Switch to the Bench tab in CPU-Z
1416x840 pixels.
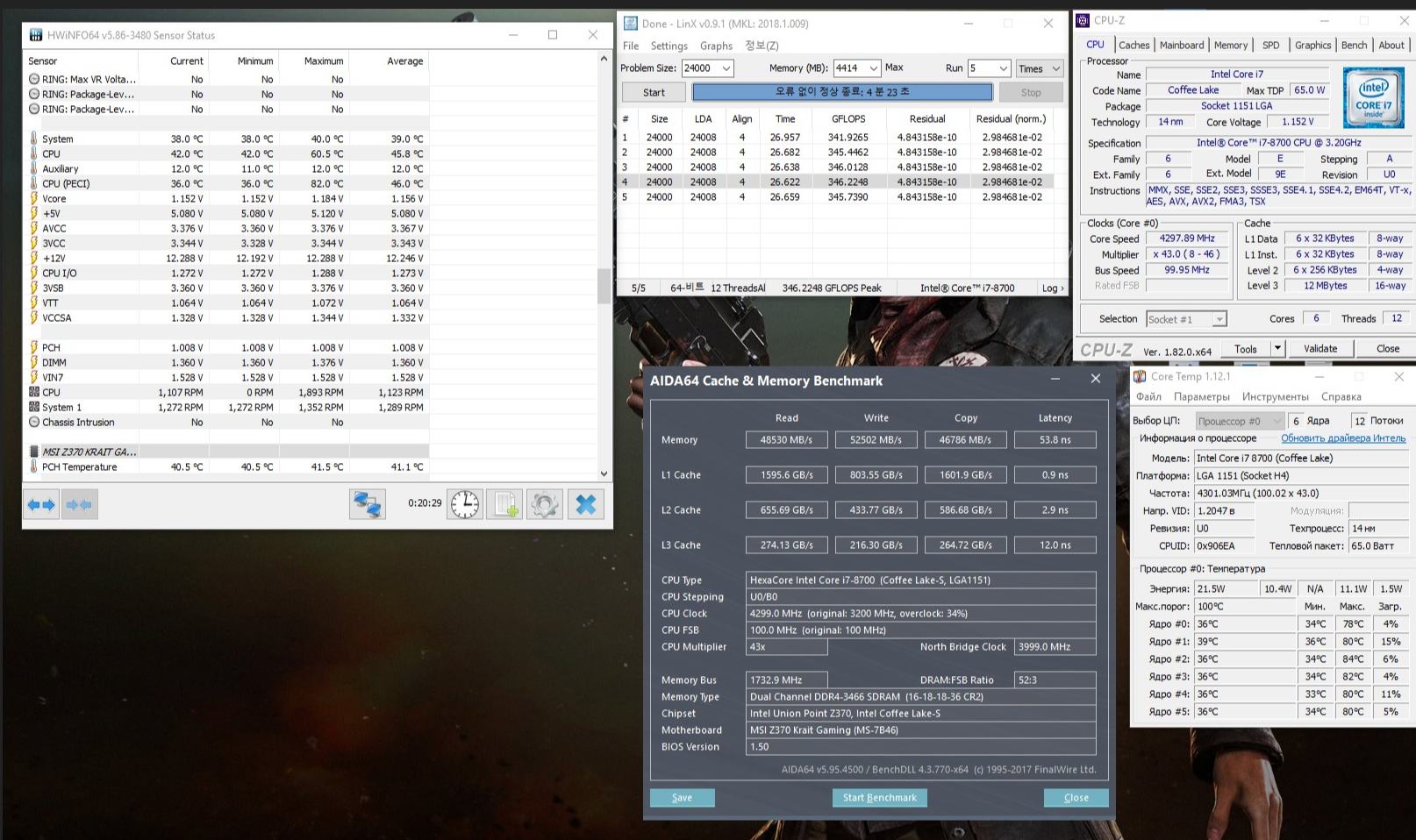pyautogui.click(x=1354, y=45)
